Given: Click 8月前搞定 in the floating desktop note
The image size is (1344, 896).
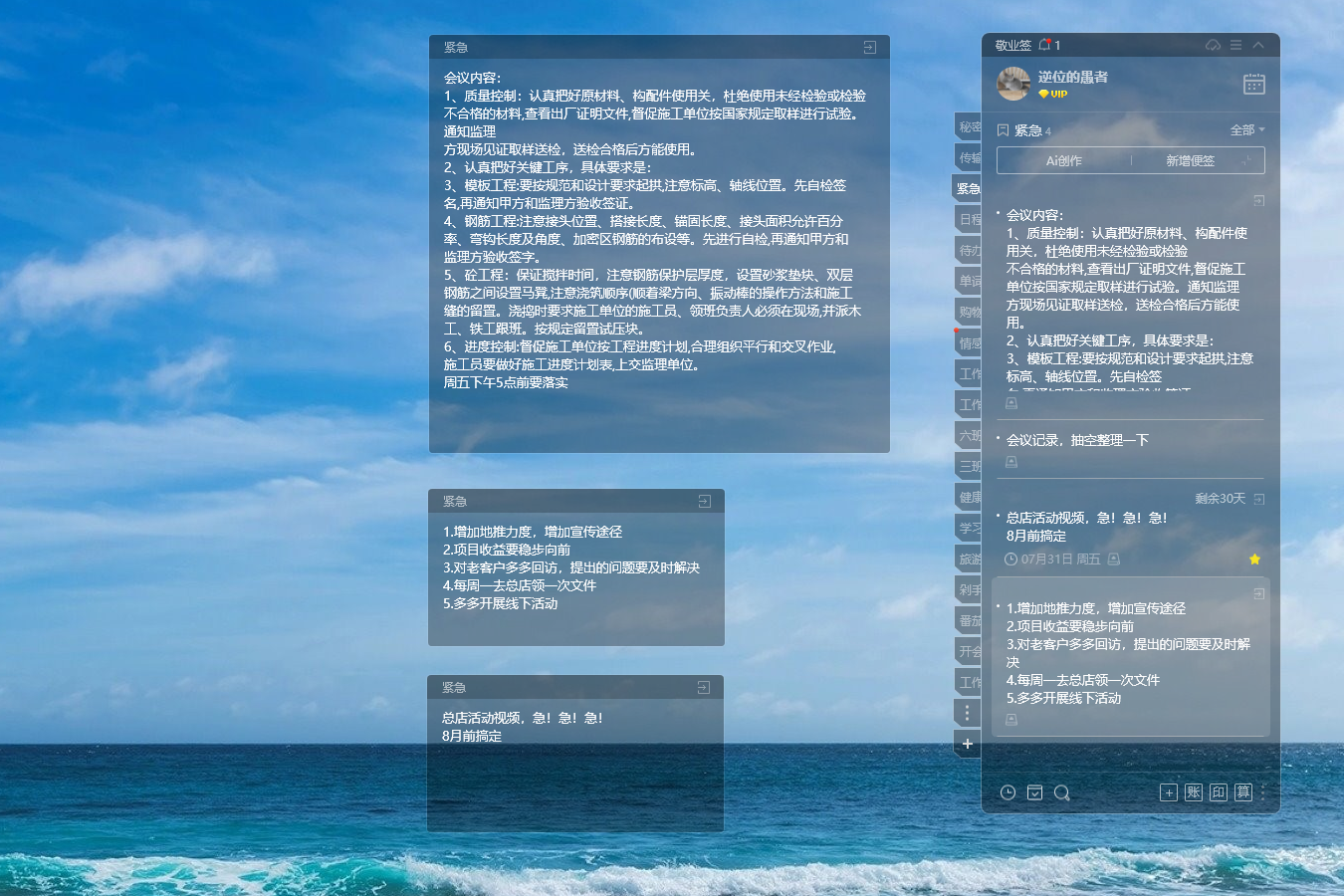Looking at the screenshot, I should pos(472,736).
